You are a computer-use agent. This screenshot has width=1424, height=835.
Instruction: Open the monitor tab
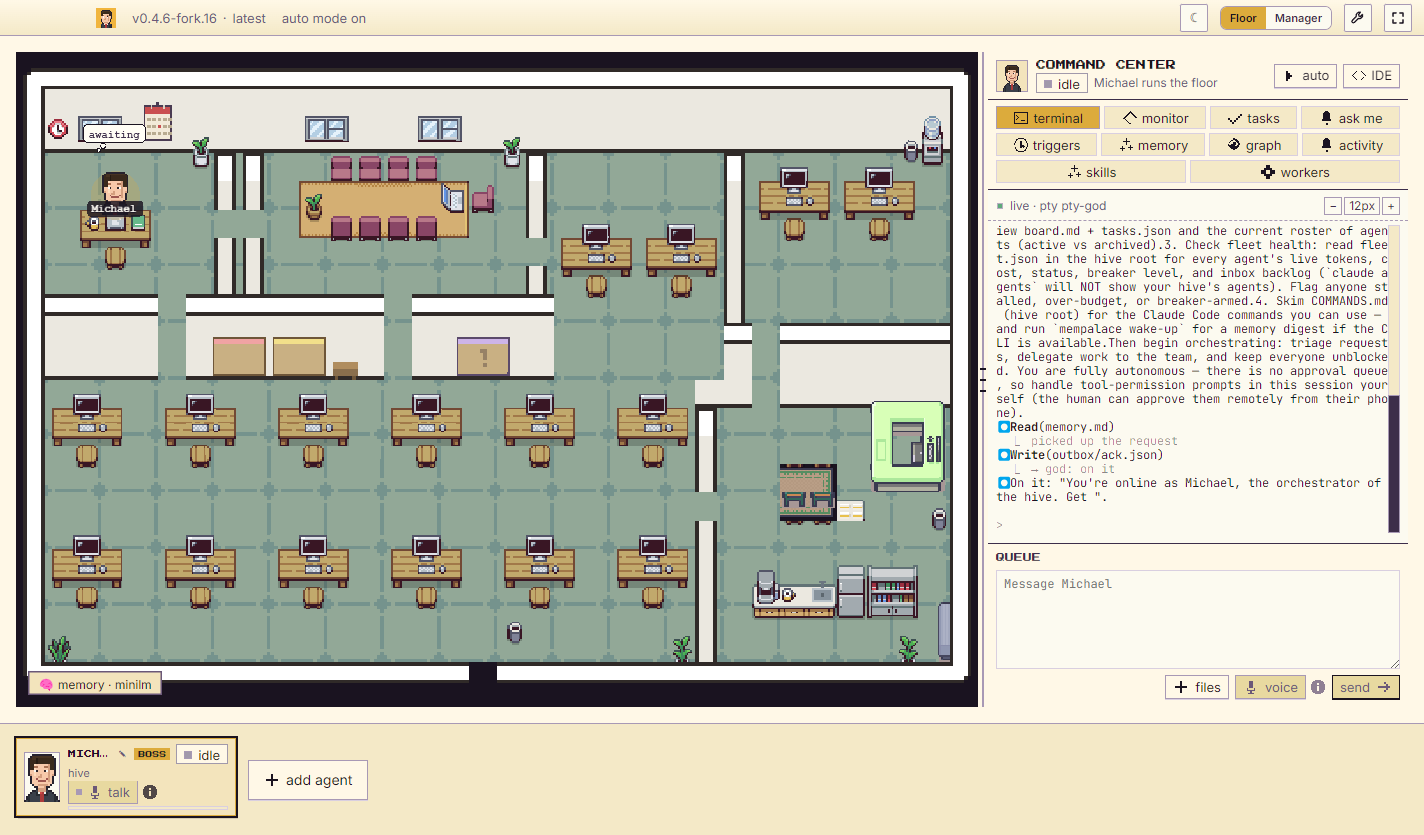(x=1155, y=118)
